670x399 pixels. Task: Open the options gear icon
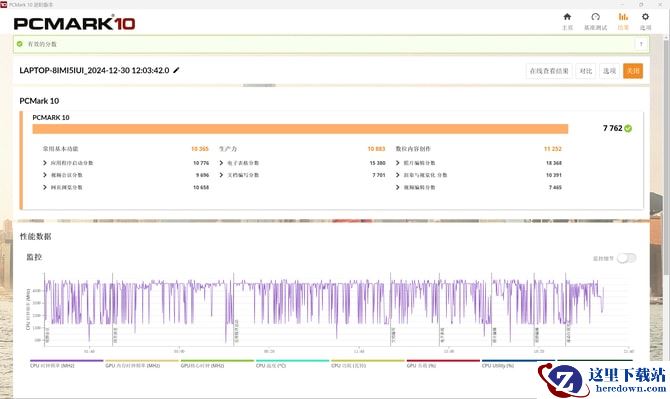tap(645, 17)
